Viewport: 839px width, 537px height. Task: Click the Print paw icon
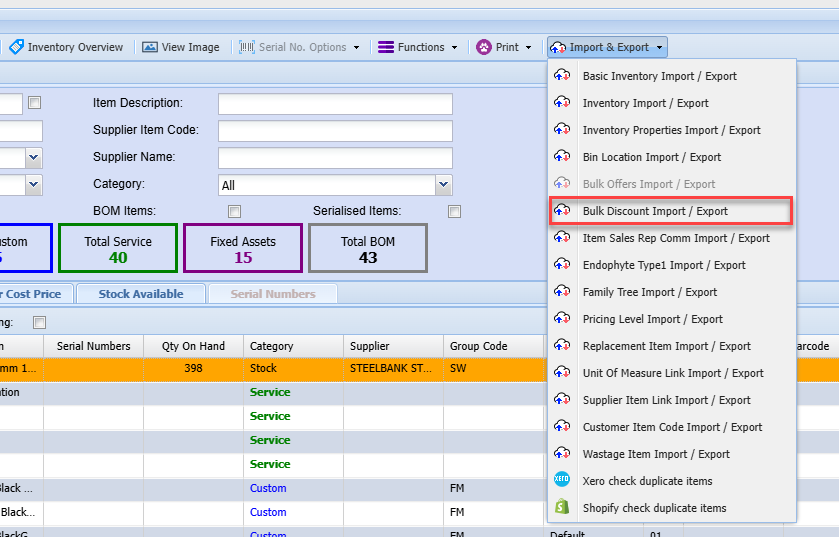click(x=484, y=47)
